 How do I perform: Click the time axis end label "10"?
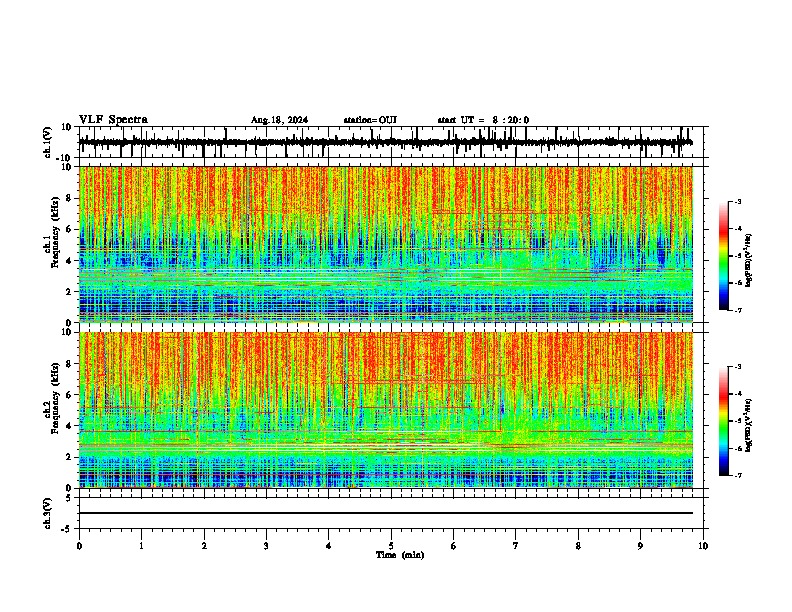703,546
